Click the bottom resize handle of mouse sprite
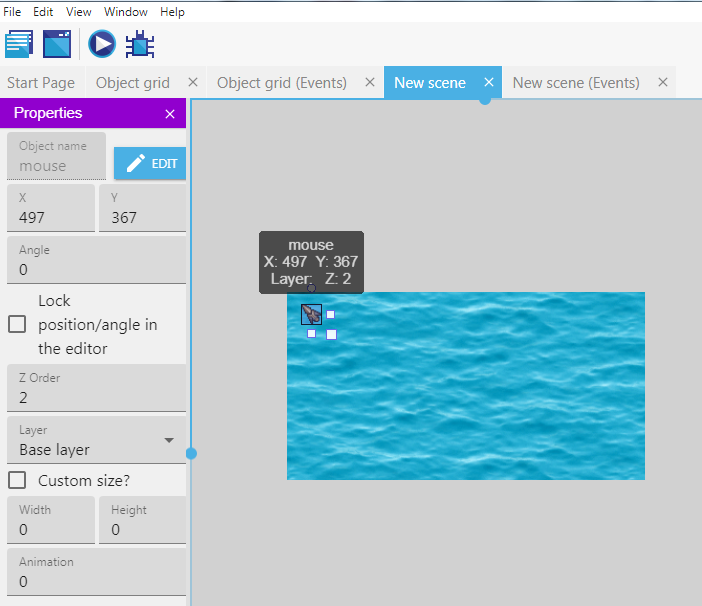The height and width of the screenshot is (606, 702). point(312,333)
